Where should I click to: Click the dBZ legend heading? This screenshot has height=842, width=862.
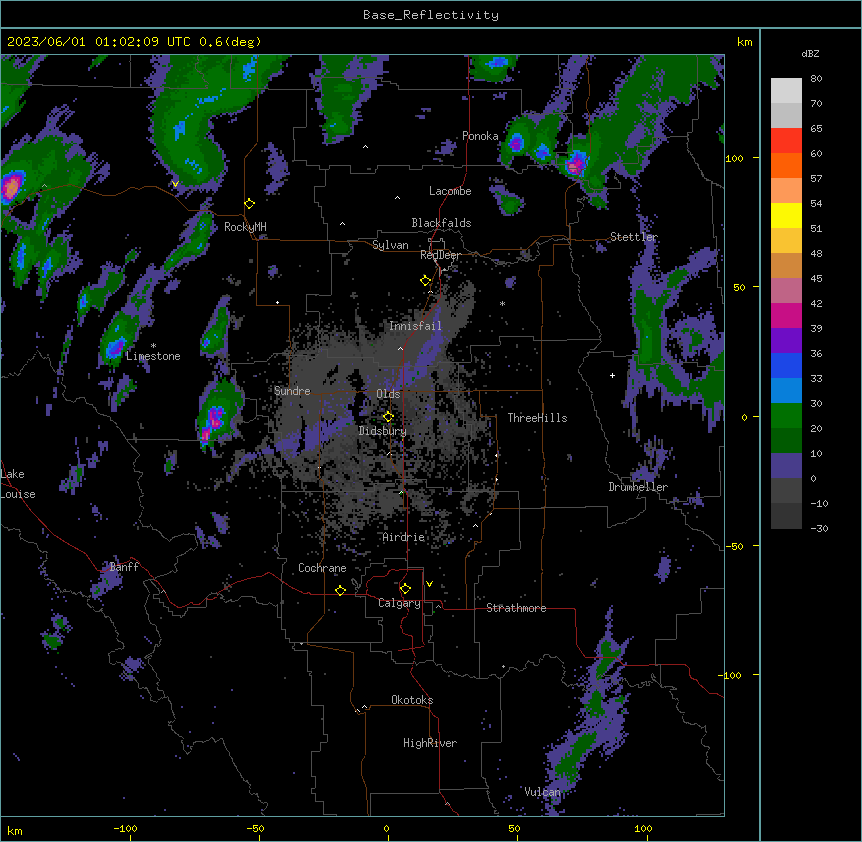pyautogui.click(x=810, y=53)
